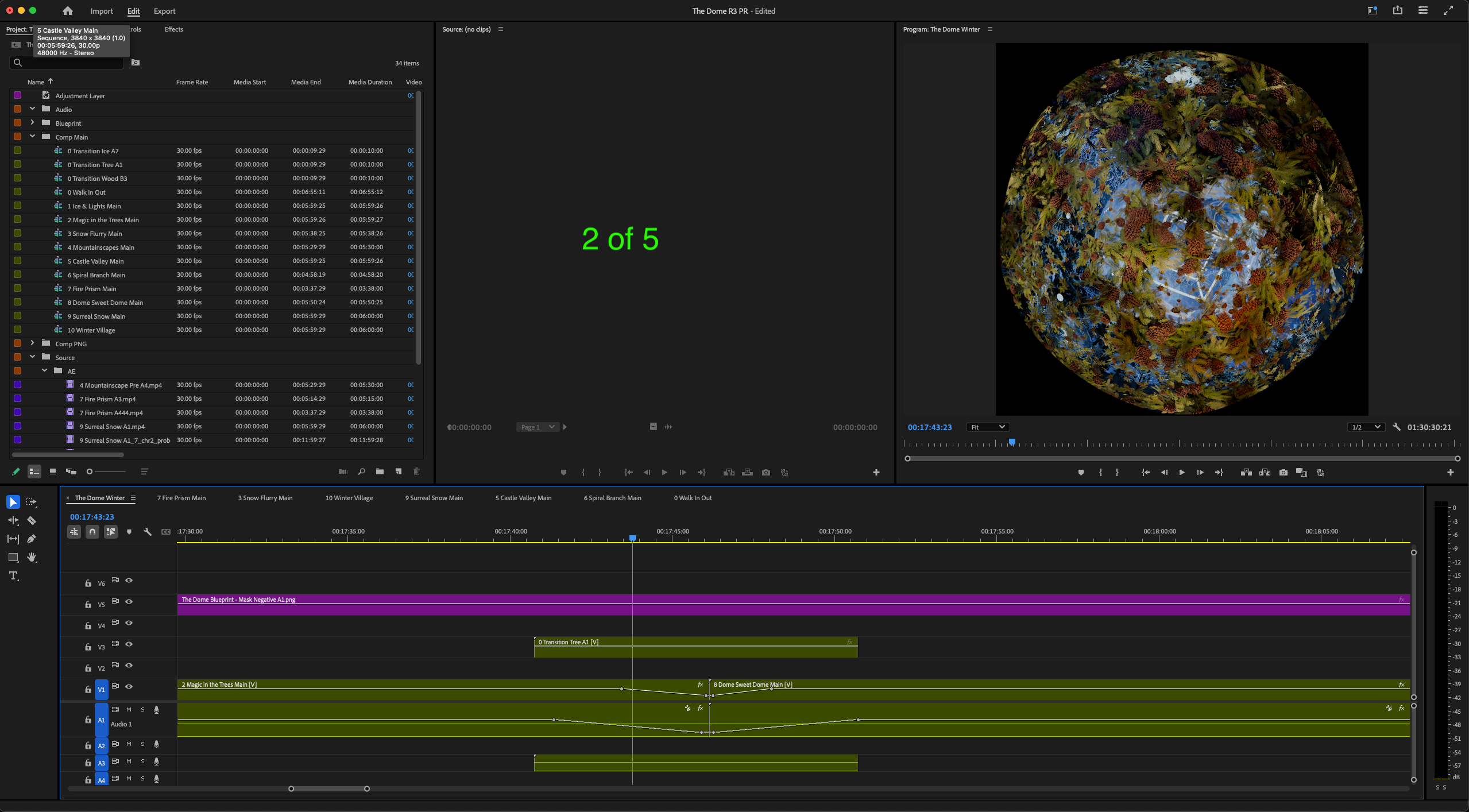Toggle lock on track V3
The width and height of the screenshot is (1469, 812).
coord(88,647)
